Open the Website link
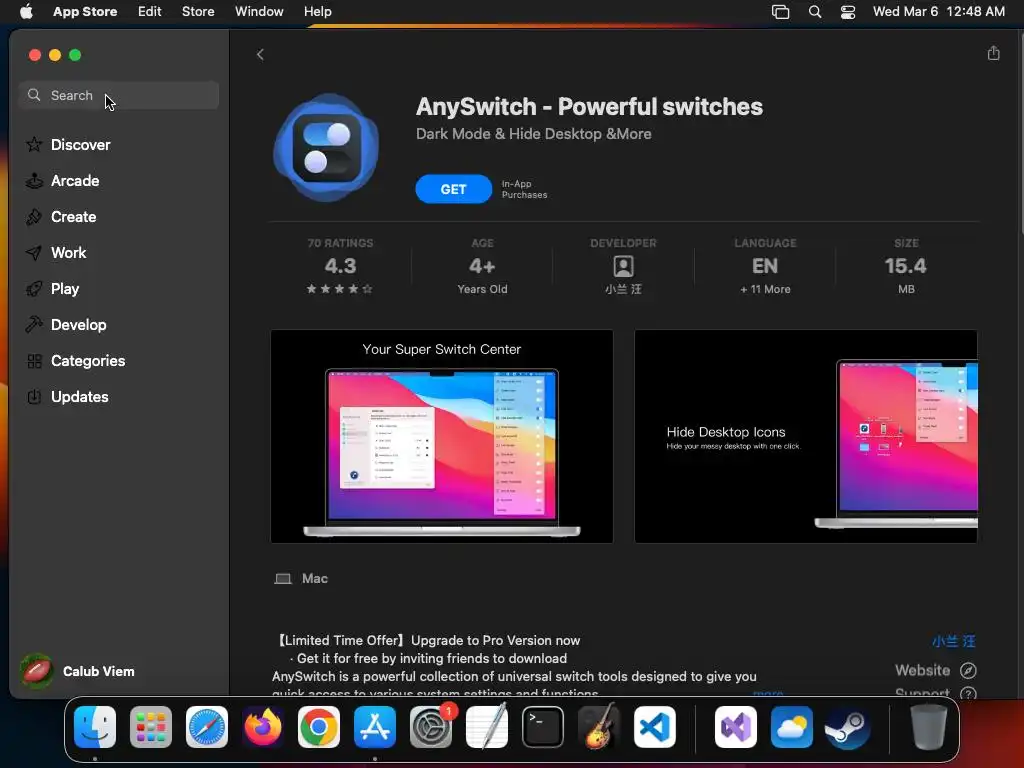 coord(921,670)
